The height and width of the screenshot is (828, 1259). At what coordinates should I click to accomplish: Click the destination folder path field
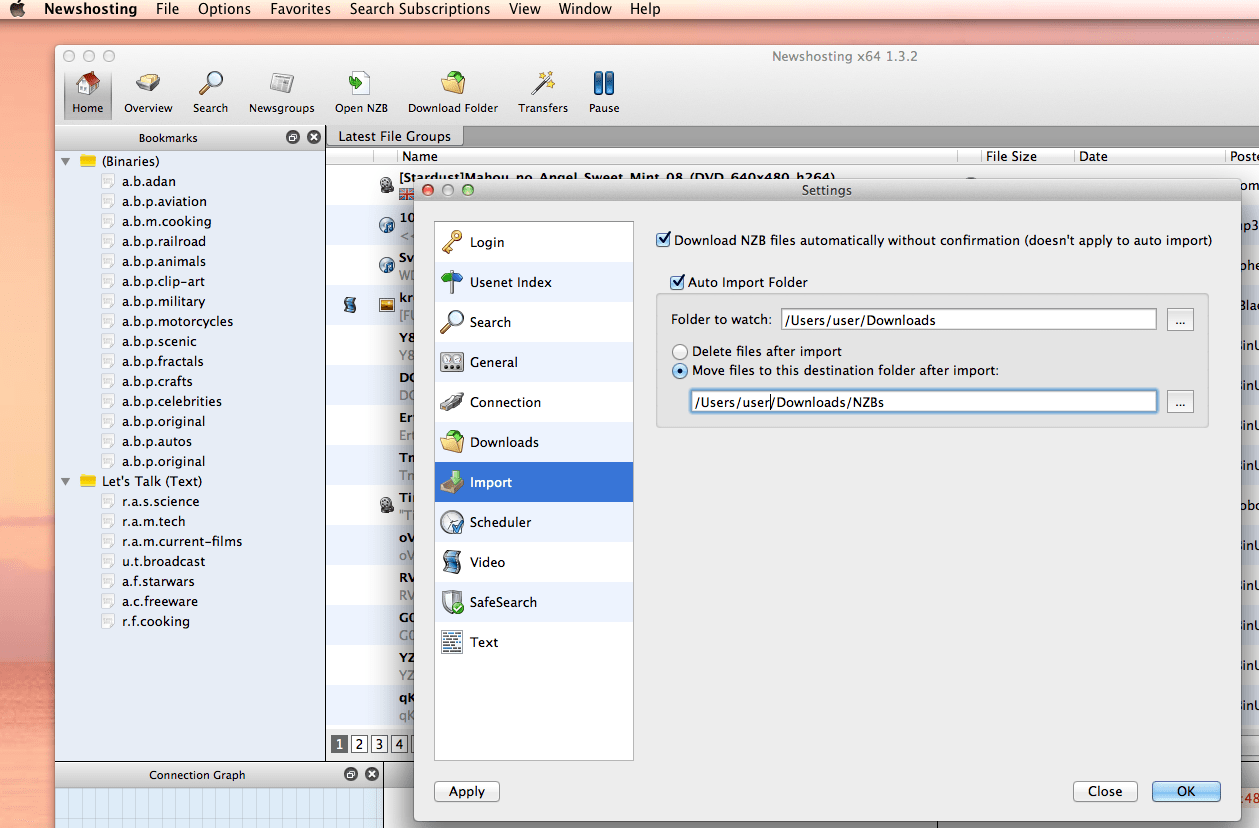923,402
